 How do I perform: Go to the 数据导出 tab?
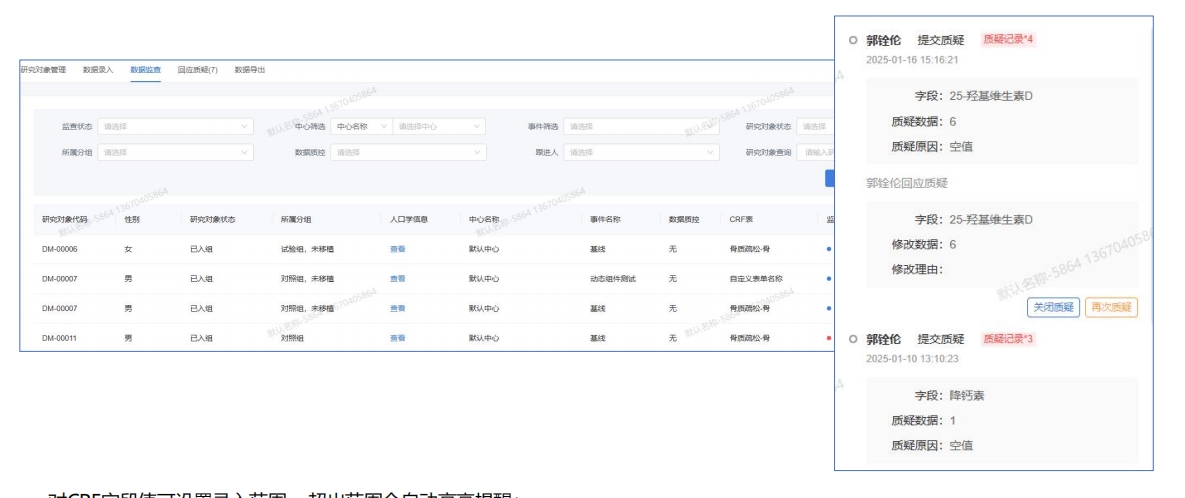[249, 69]
